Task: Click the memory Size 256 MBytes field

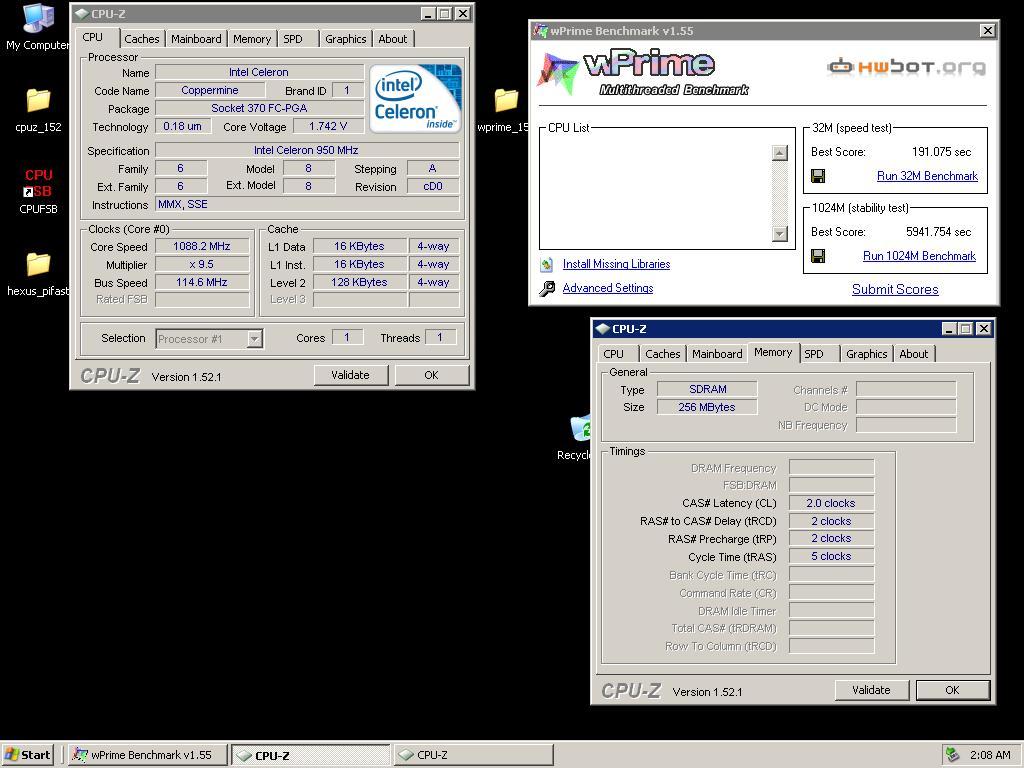Action: pos(707,407)
